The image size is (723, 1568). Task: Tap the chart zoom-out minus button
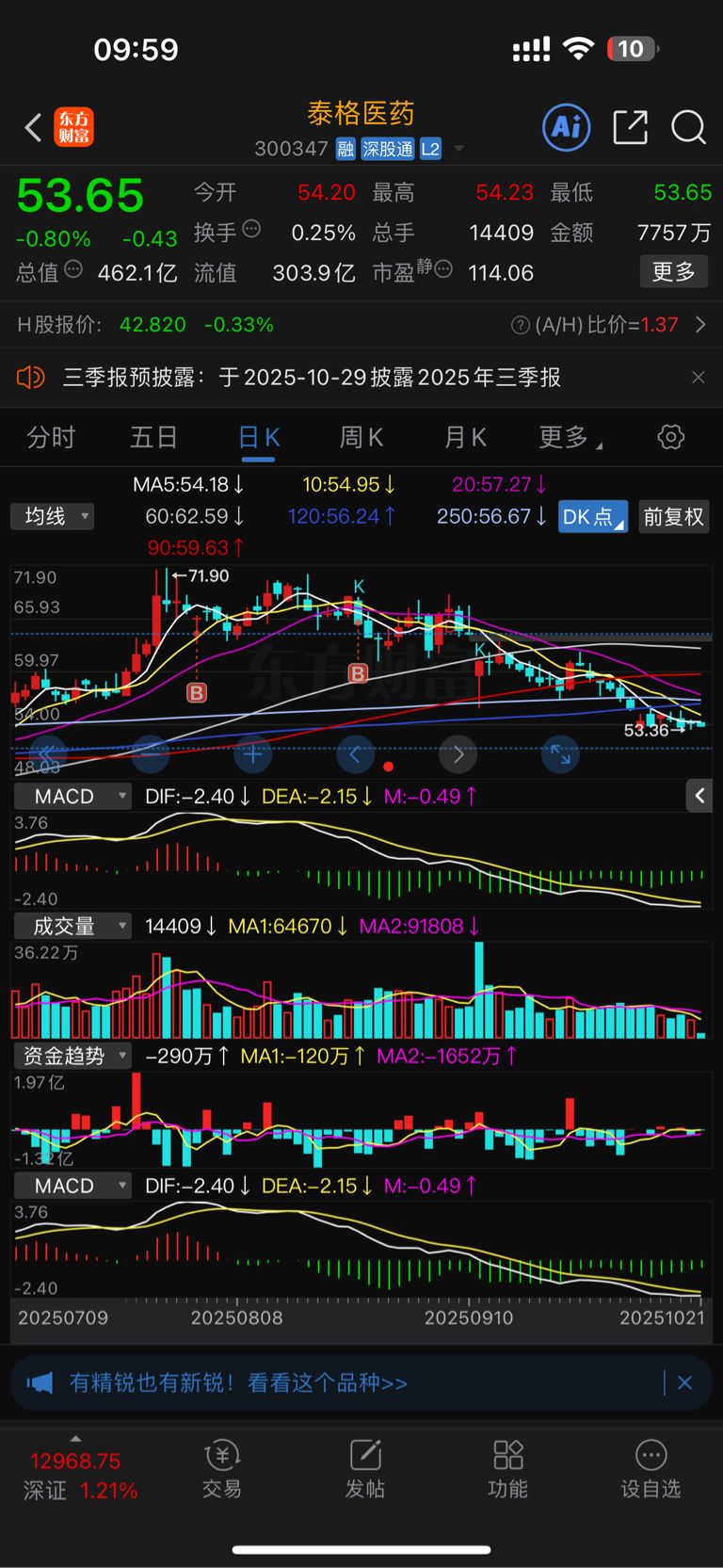(151, 754)
